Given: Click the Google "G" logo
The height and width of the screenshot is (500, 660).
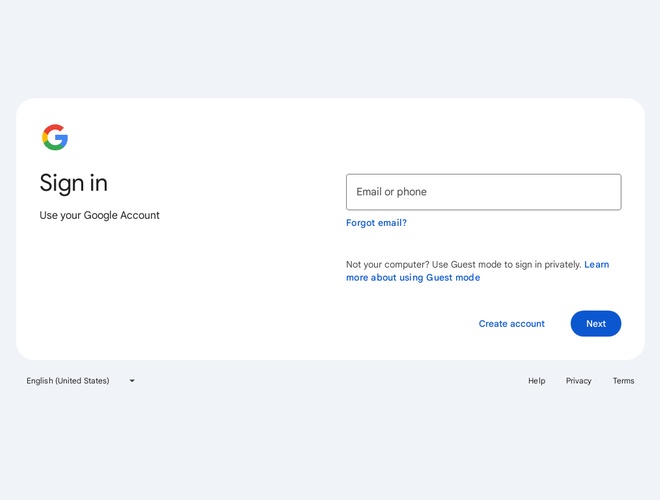Looking at the screenshot, I should 55,137.
